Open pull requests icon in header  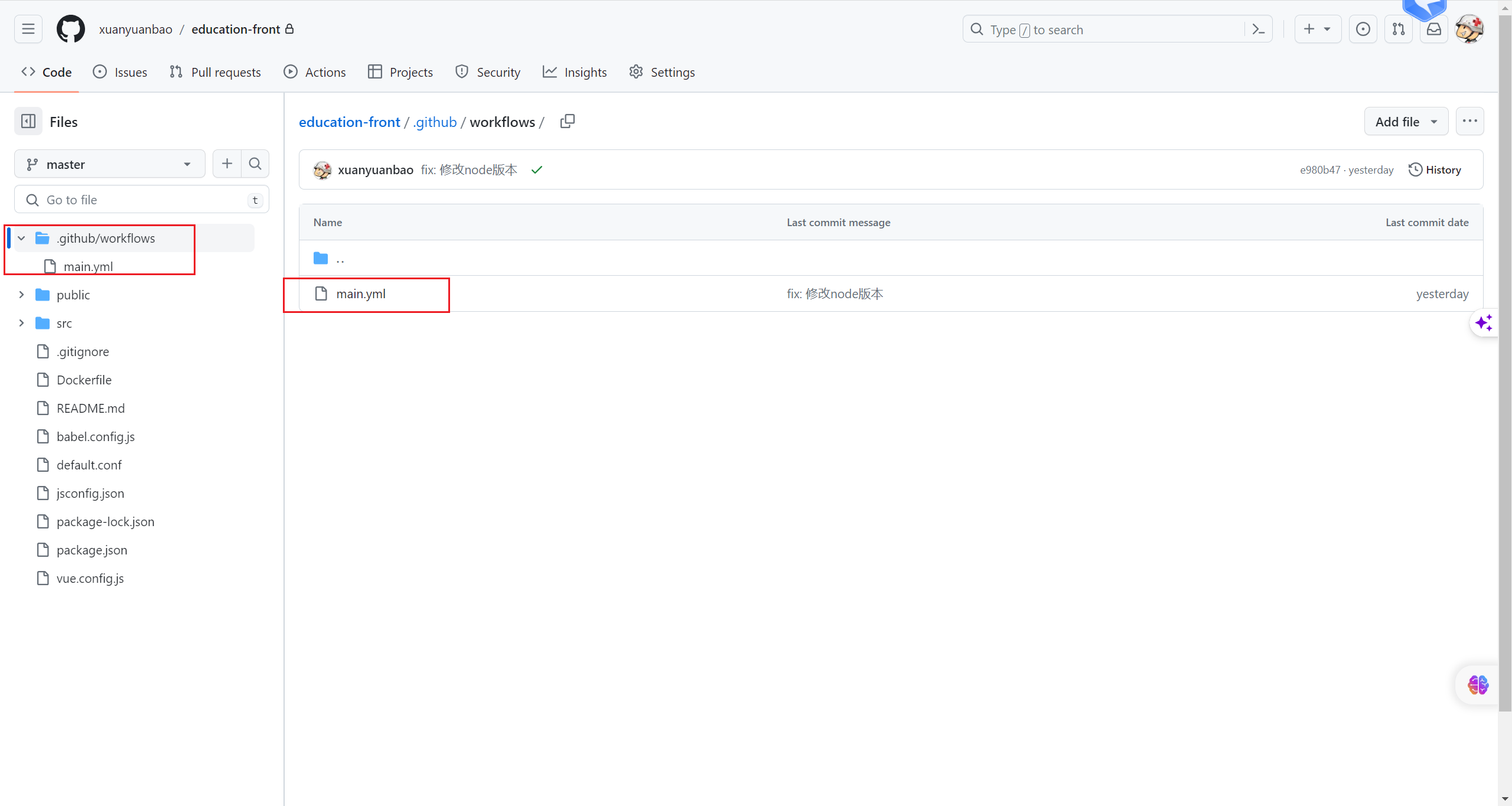click(1399, 29)
